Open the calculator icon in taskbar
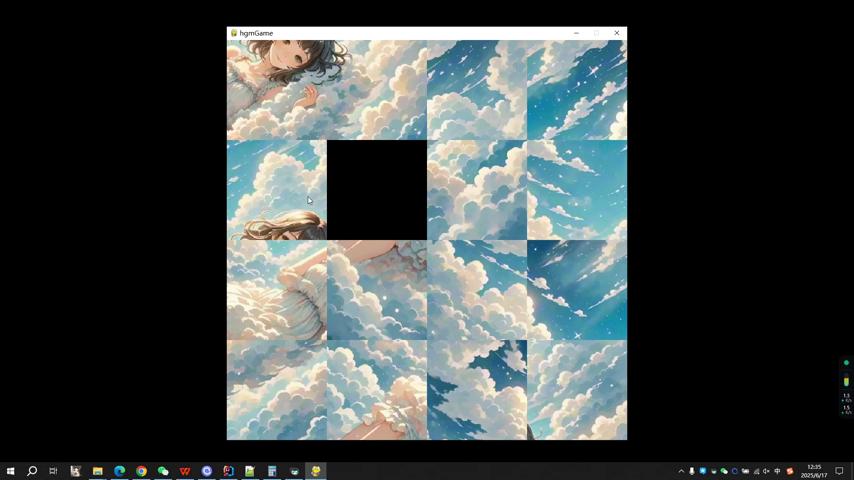This screenshot has width=854, height=480. (272, 471)
